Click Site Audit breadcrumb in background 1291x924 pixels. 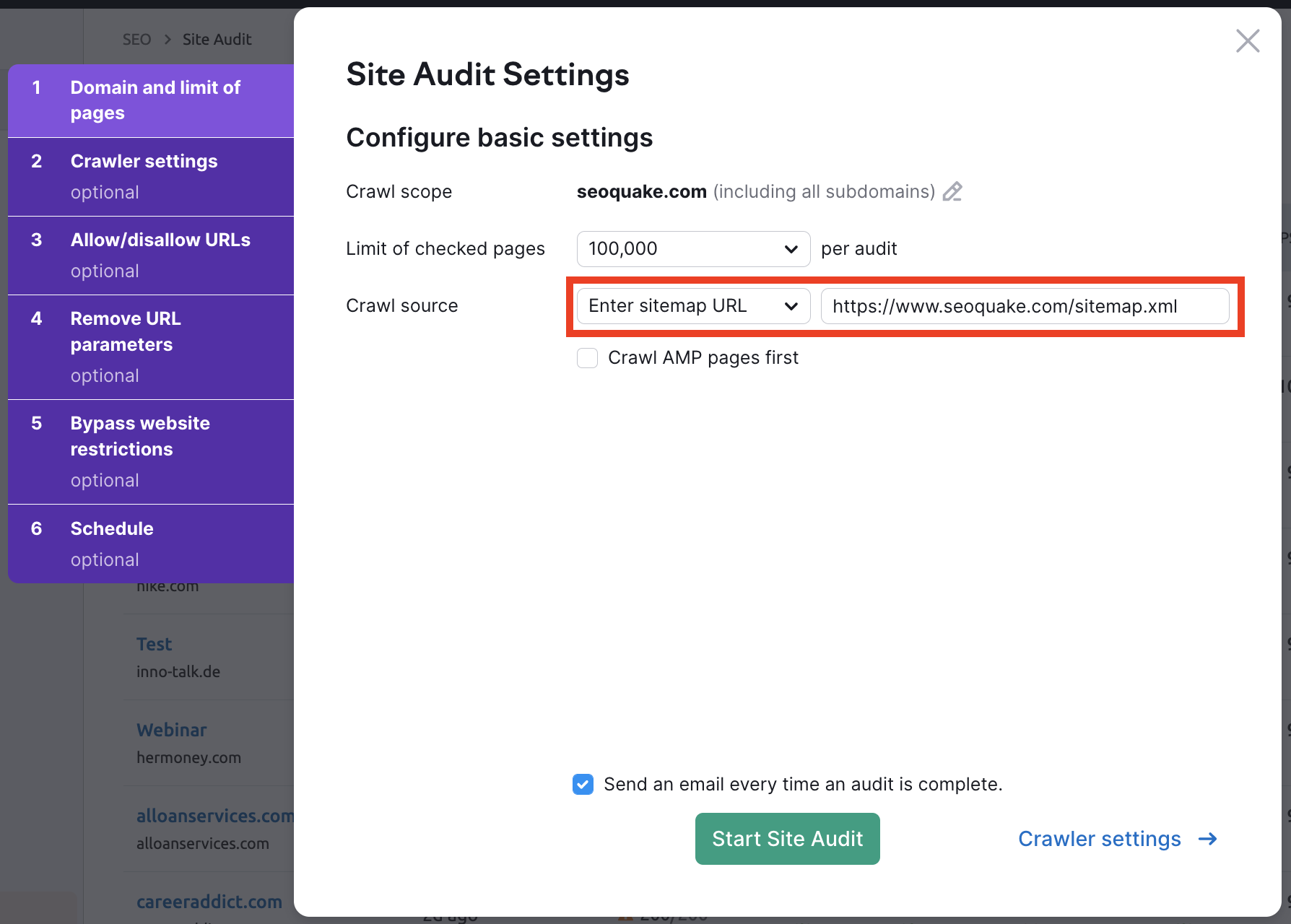coord(217,40)
